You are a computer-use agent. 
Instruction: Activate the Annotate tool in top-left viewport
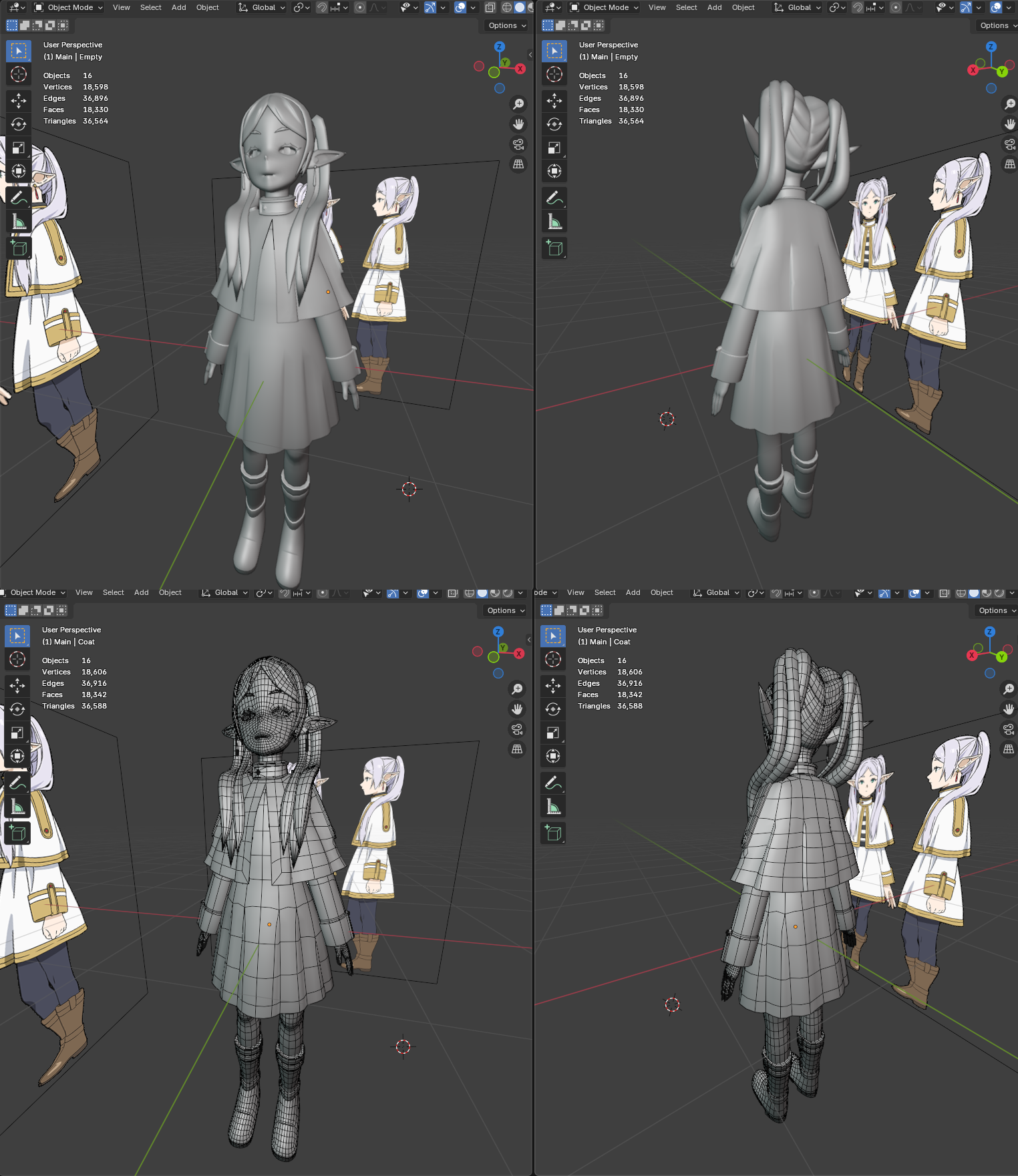pos(19,198)
